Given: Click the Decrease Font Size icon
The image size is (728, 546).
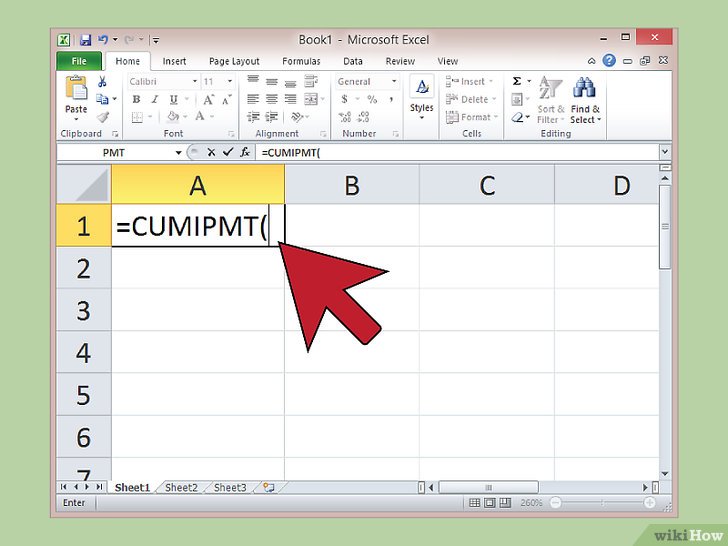Looking at the screenshot, I should (227, 99).
